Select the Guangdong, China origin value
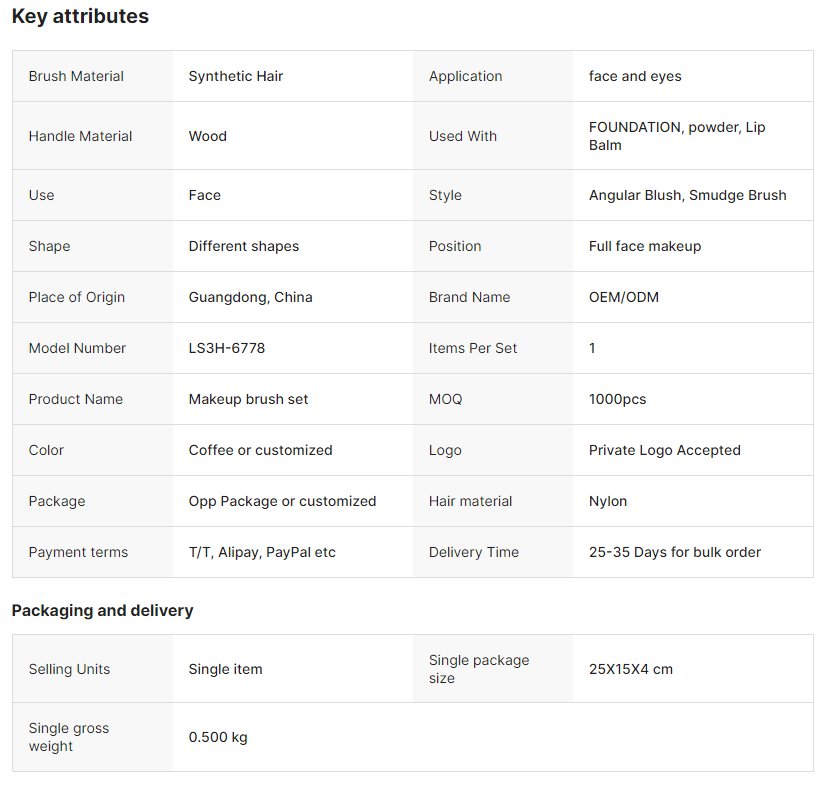The width and height of the screenshot is (833, 787). pos(250,297)
